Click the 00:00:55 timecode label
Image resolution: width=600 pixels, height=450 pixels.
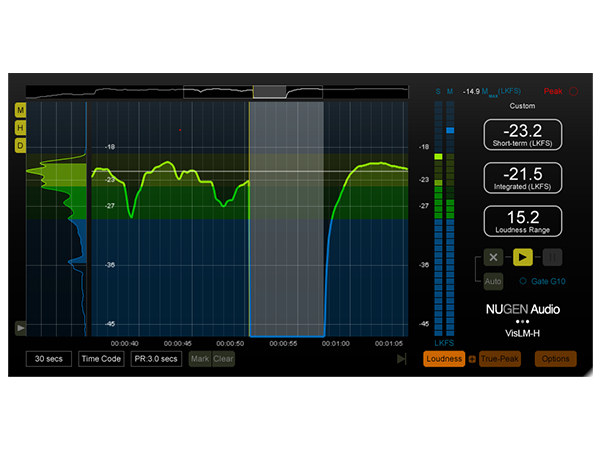(283, 344)
